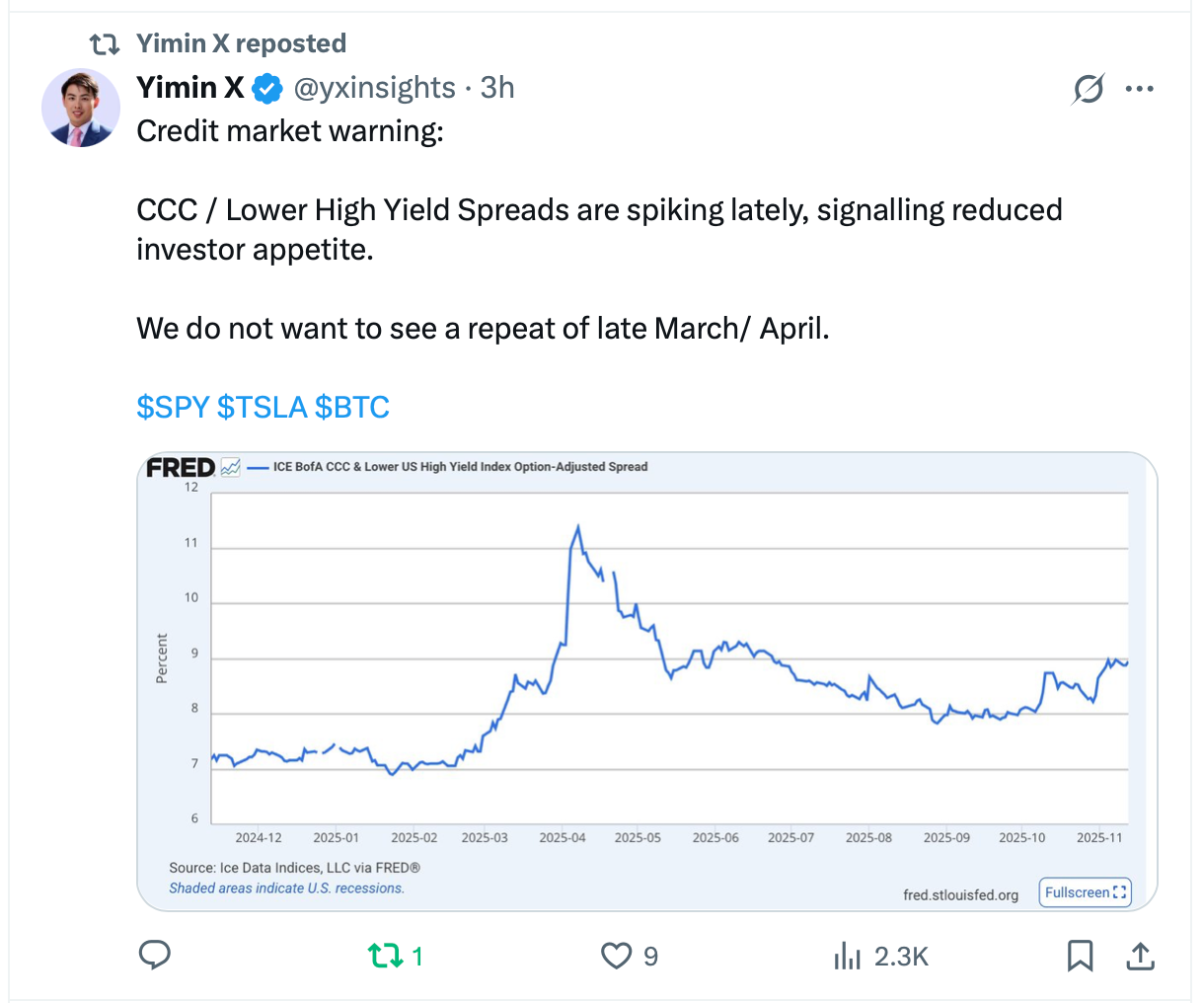The image size is (1204, 1003).
Task: Click the blue verified badge
Action: pyautogui.click(x=266, y=89)
